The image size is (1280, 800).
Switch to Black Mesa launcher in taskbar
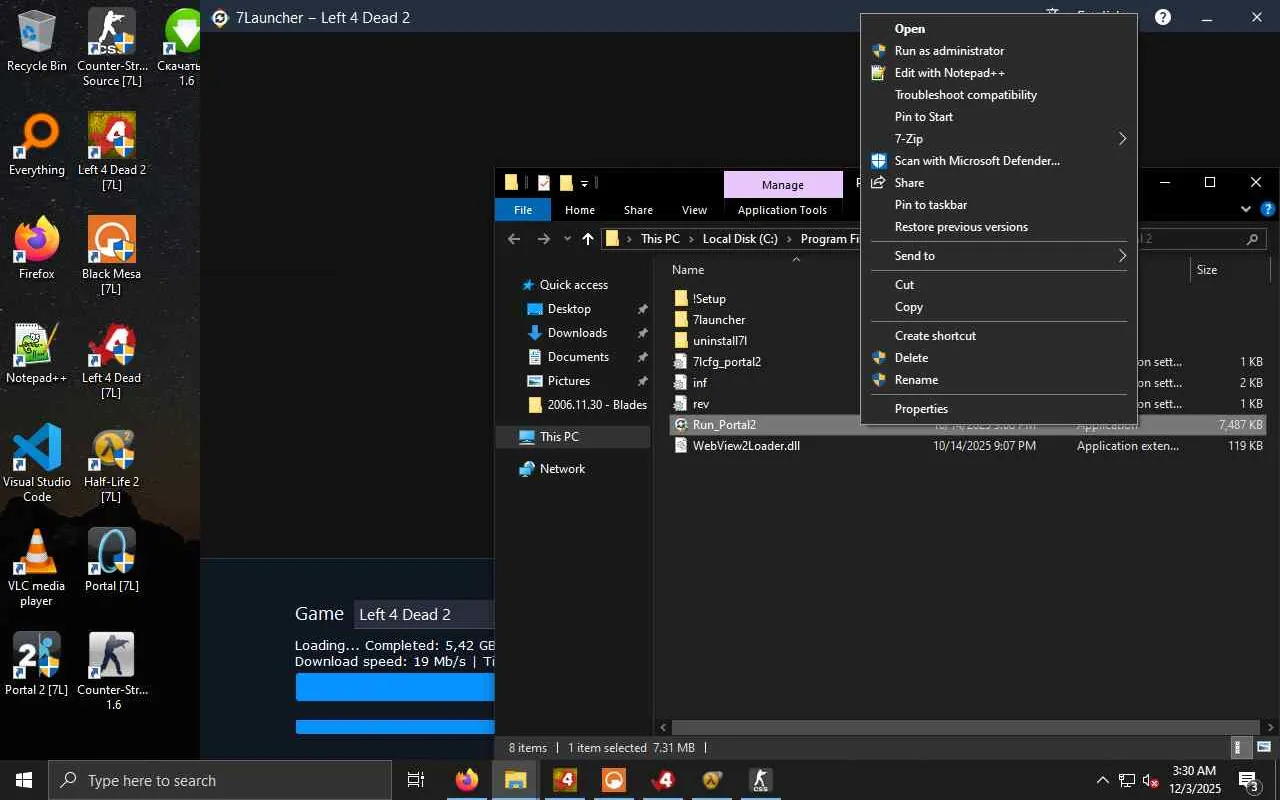(614, 780)
